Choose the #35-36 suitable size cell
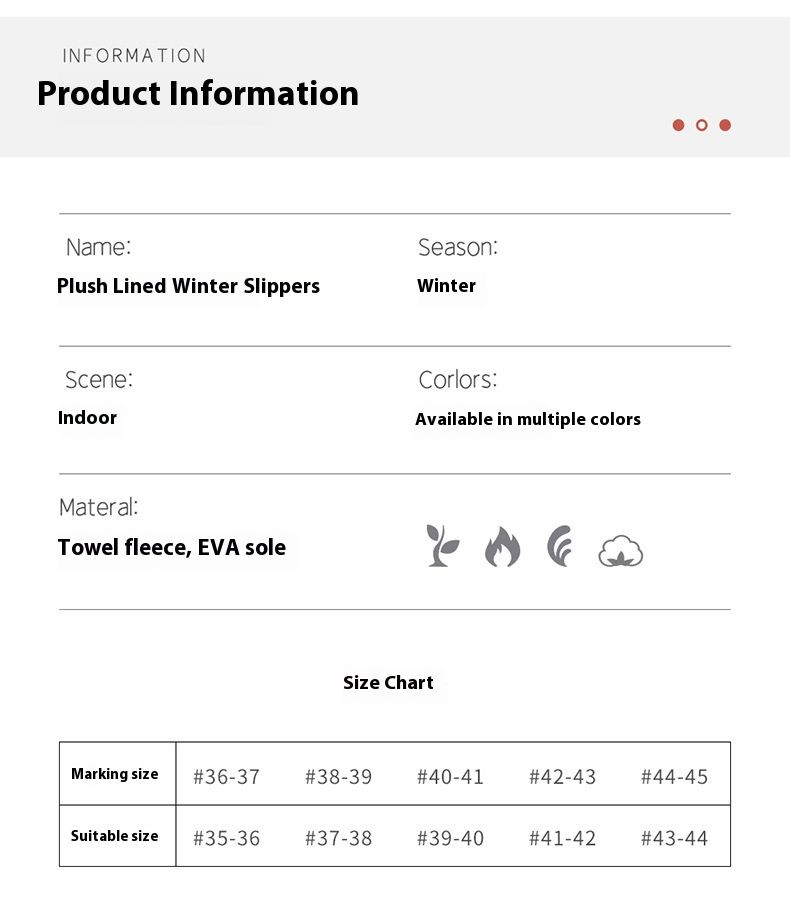 coord(226,838)
